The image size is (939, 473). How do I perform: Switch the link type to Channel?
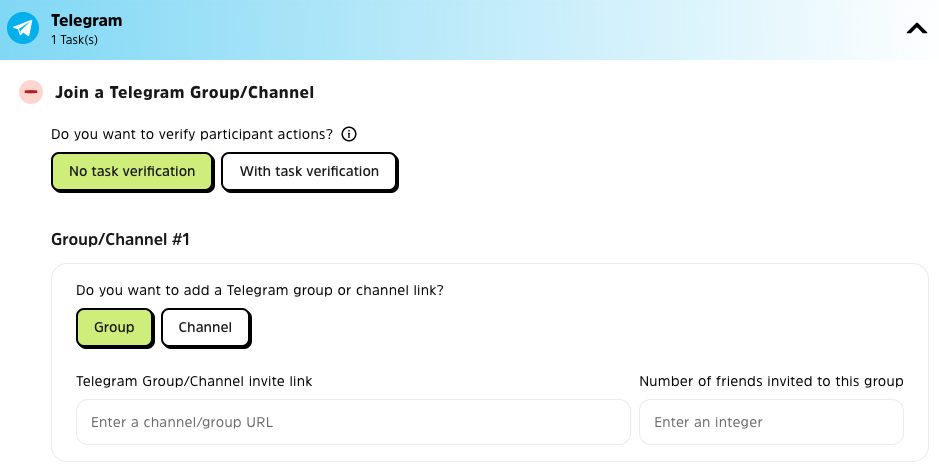point(205,327)
